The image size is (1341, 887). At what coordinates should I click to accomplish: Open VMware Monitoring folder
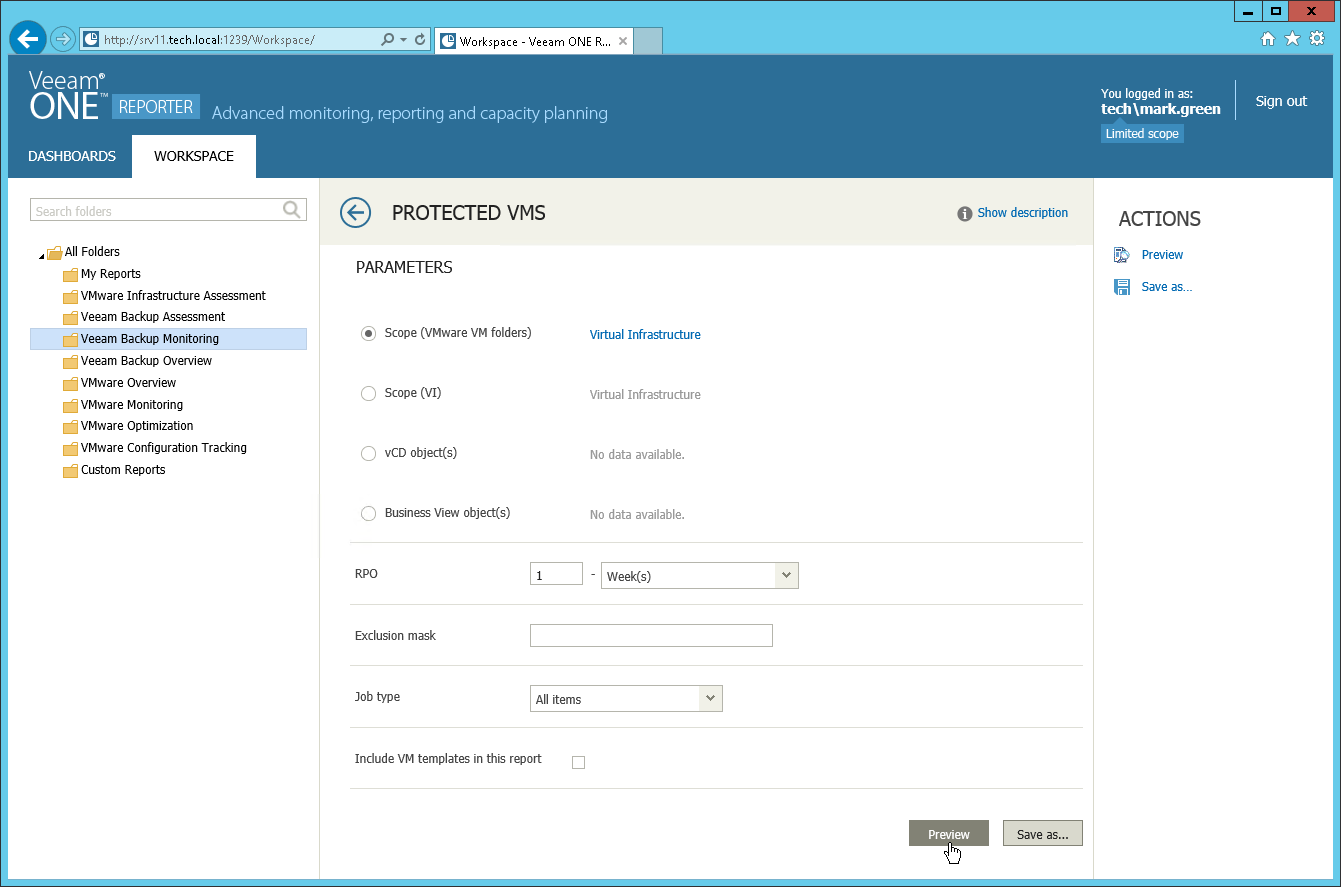[x=131, y=405]
